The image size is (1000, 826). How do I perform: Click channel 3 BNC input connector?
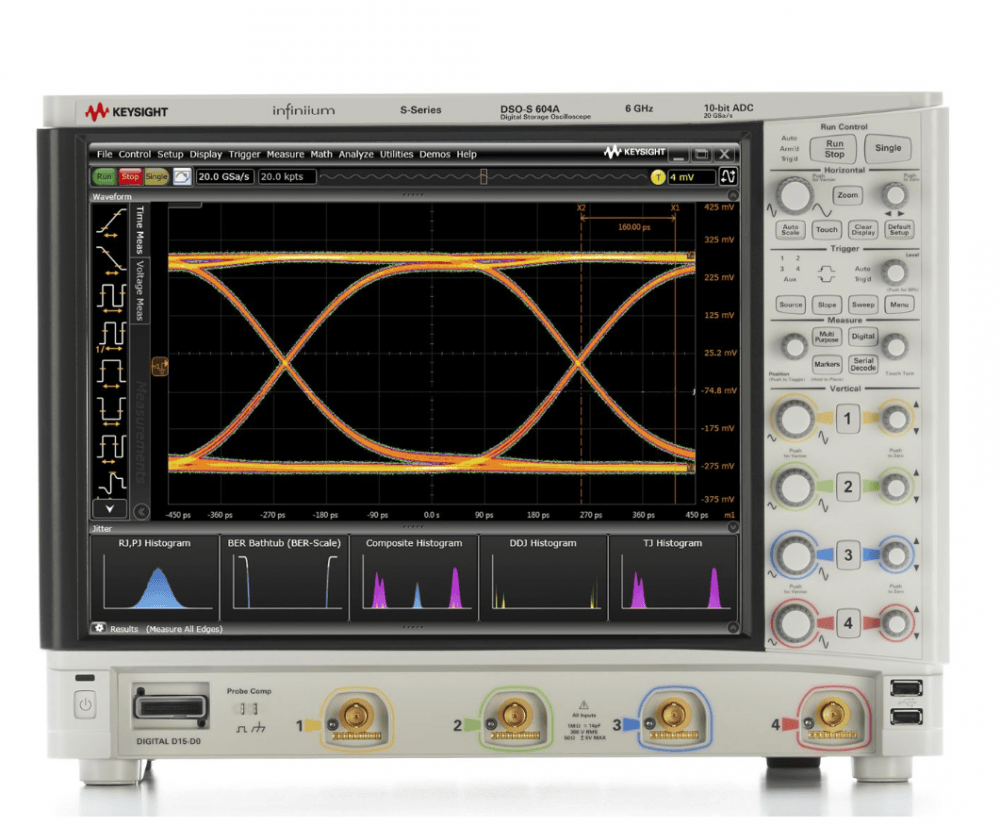tap(673, 715)
